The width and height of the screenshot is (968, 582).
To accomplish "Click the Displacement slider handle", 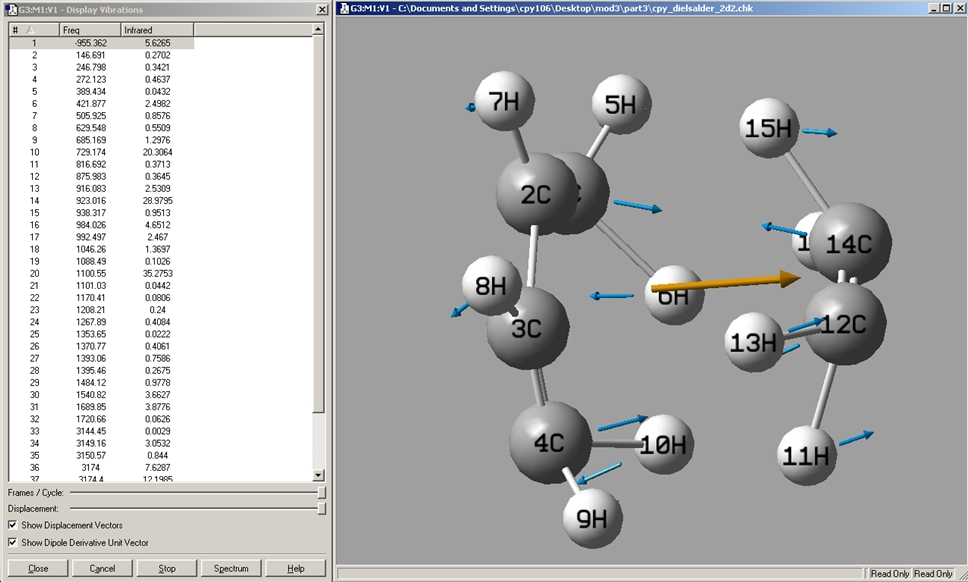I will click(x=321, y=509).
